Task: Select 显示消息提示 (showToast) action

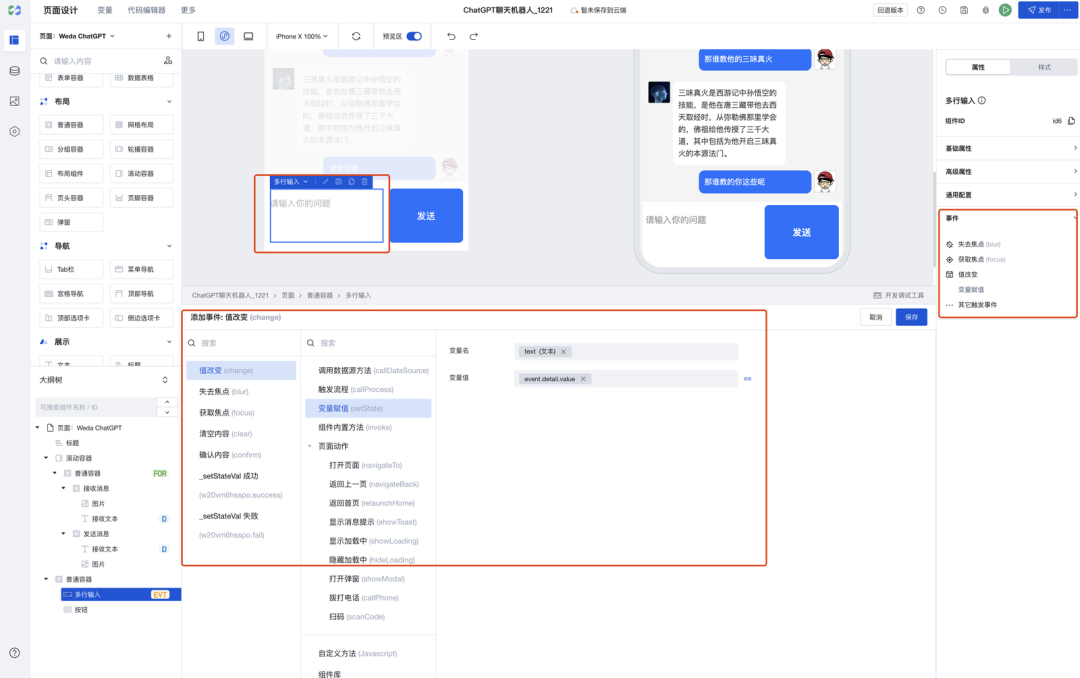Action: tap(373, 522)
